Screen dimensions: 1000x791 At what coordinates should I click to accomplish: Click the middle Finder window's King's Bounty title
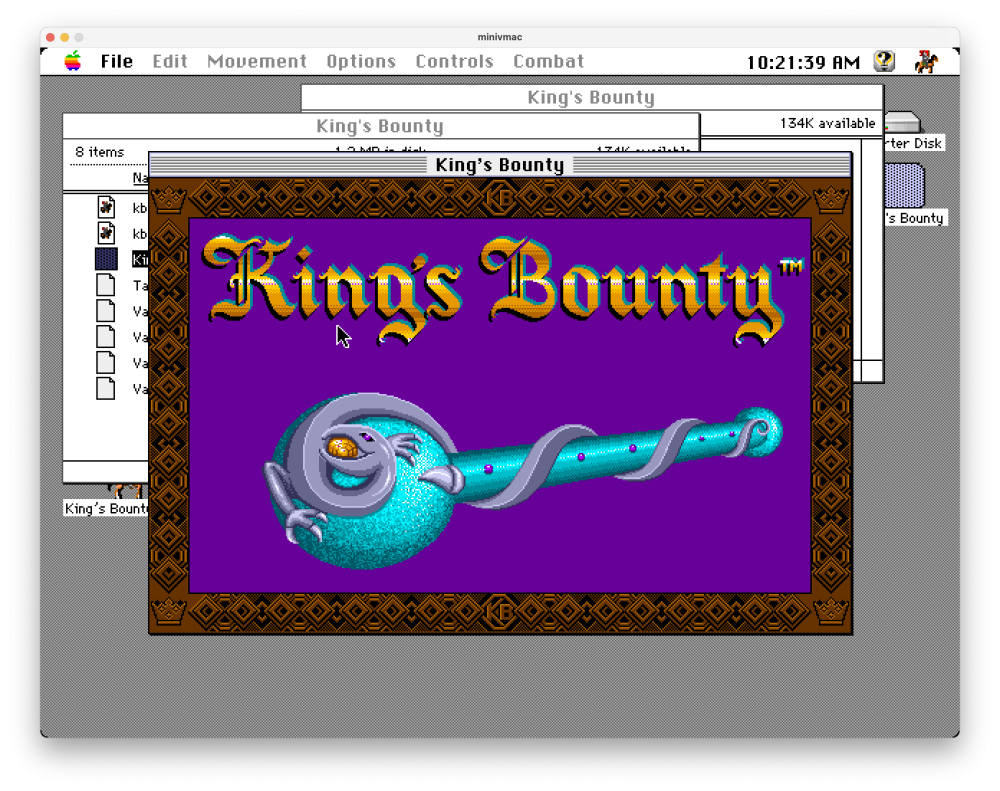(x=379, y=126)
